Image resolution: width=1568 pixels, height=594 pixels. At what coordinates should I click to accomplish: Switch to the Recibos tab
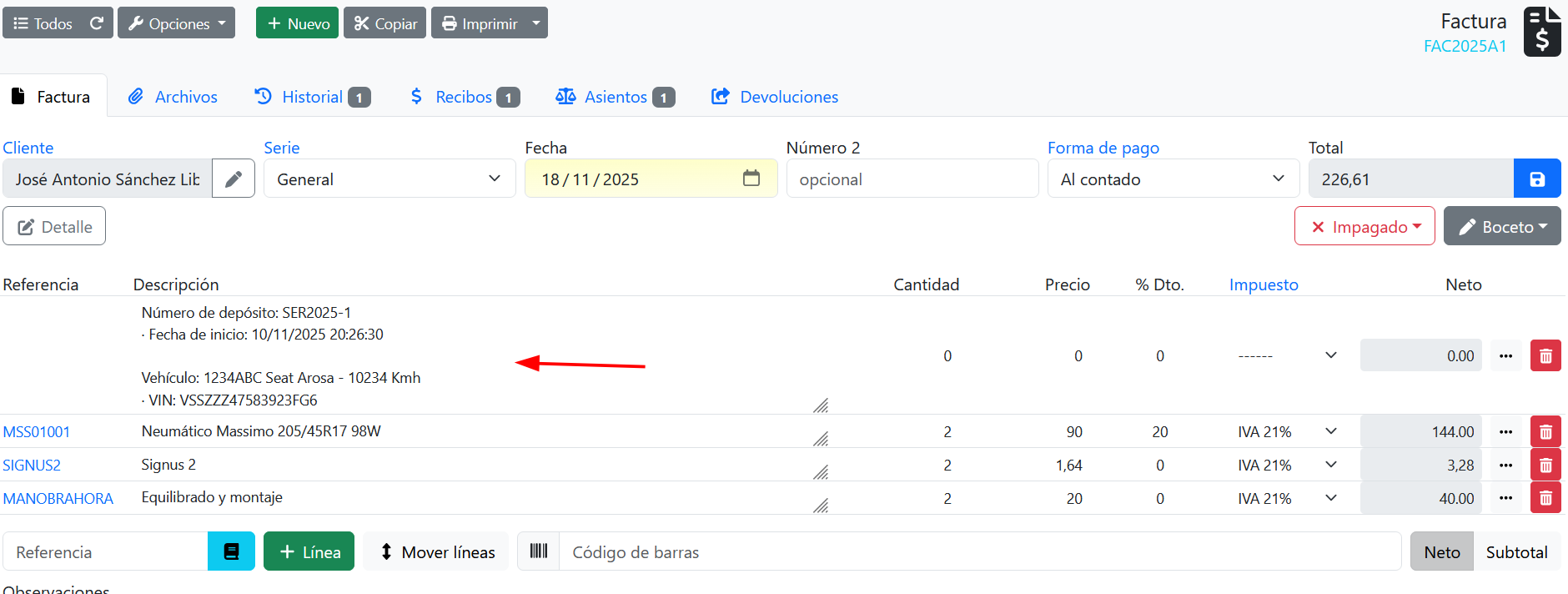pos(464,97)
